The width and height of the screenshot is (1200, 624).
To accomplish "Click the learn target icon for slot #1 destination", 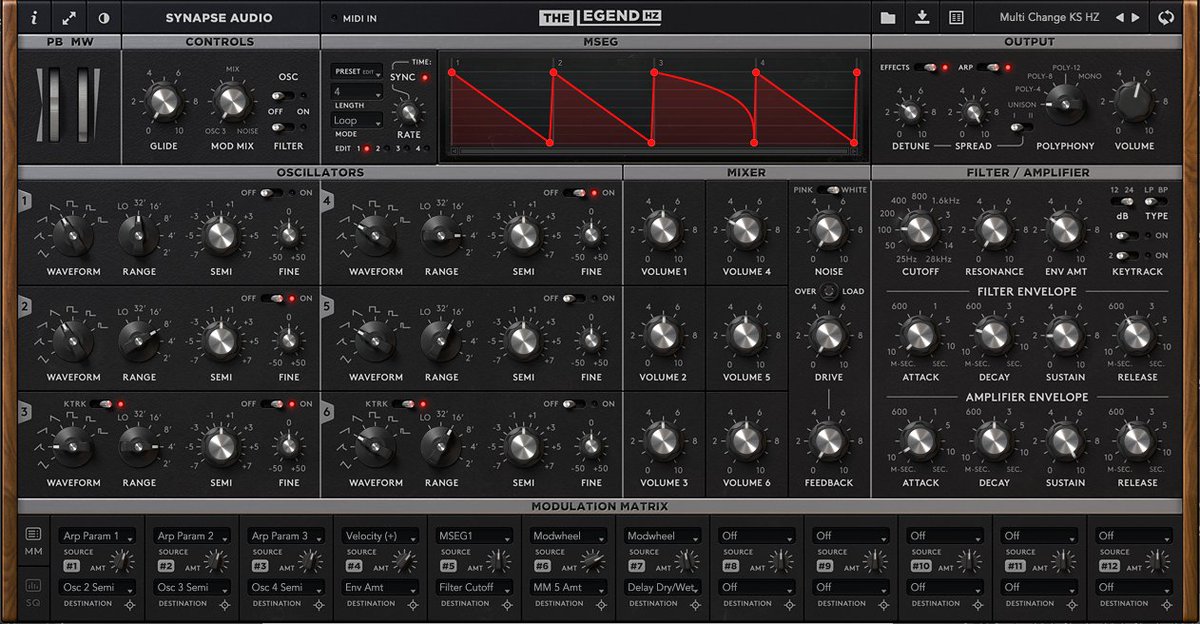I will pos(130,605).
